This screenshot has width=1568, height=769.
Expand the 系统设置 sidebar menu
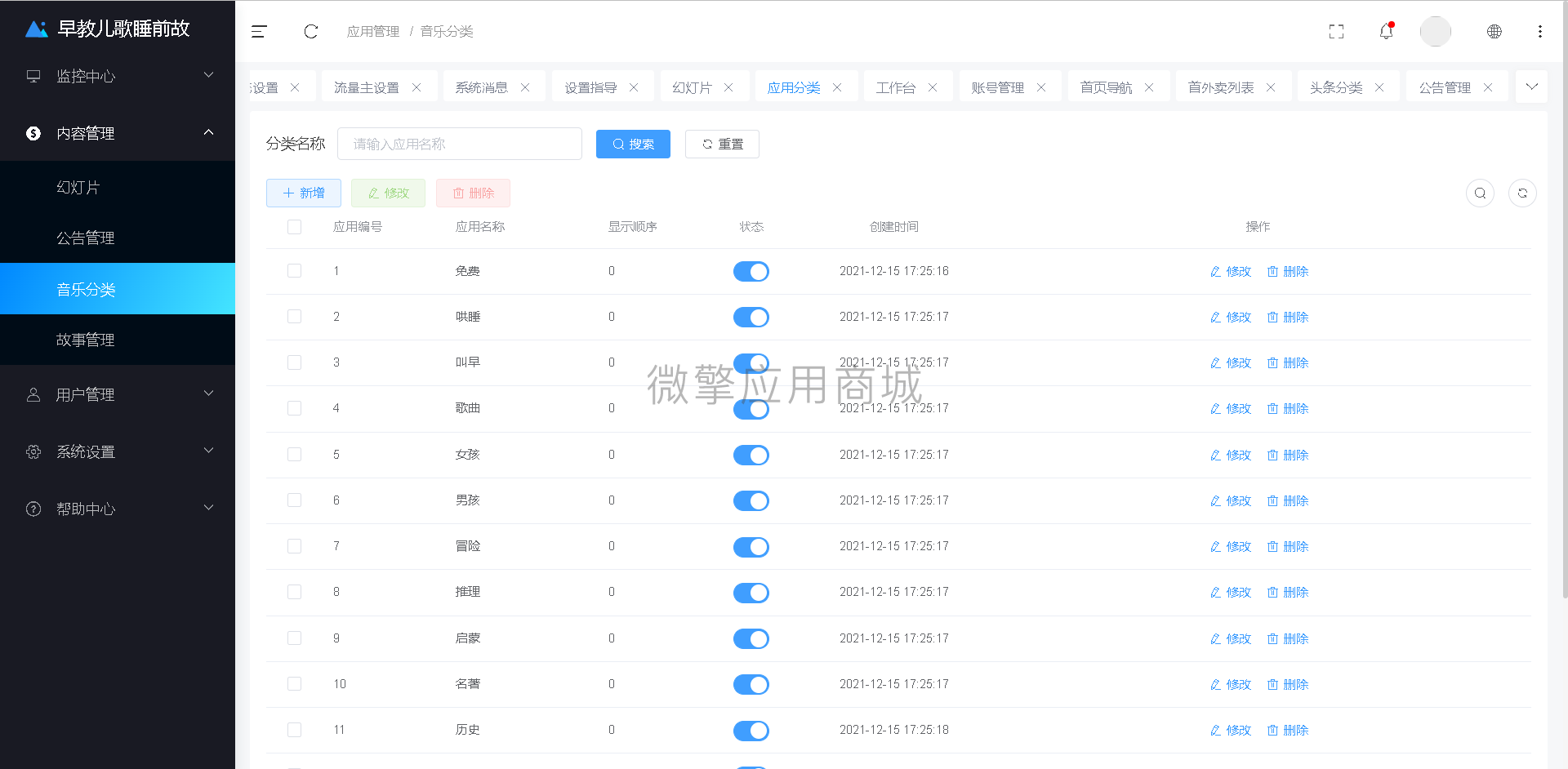point(118,451)
